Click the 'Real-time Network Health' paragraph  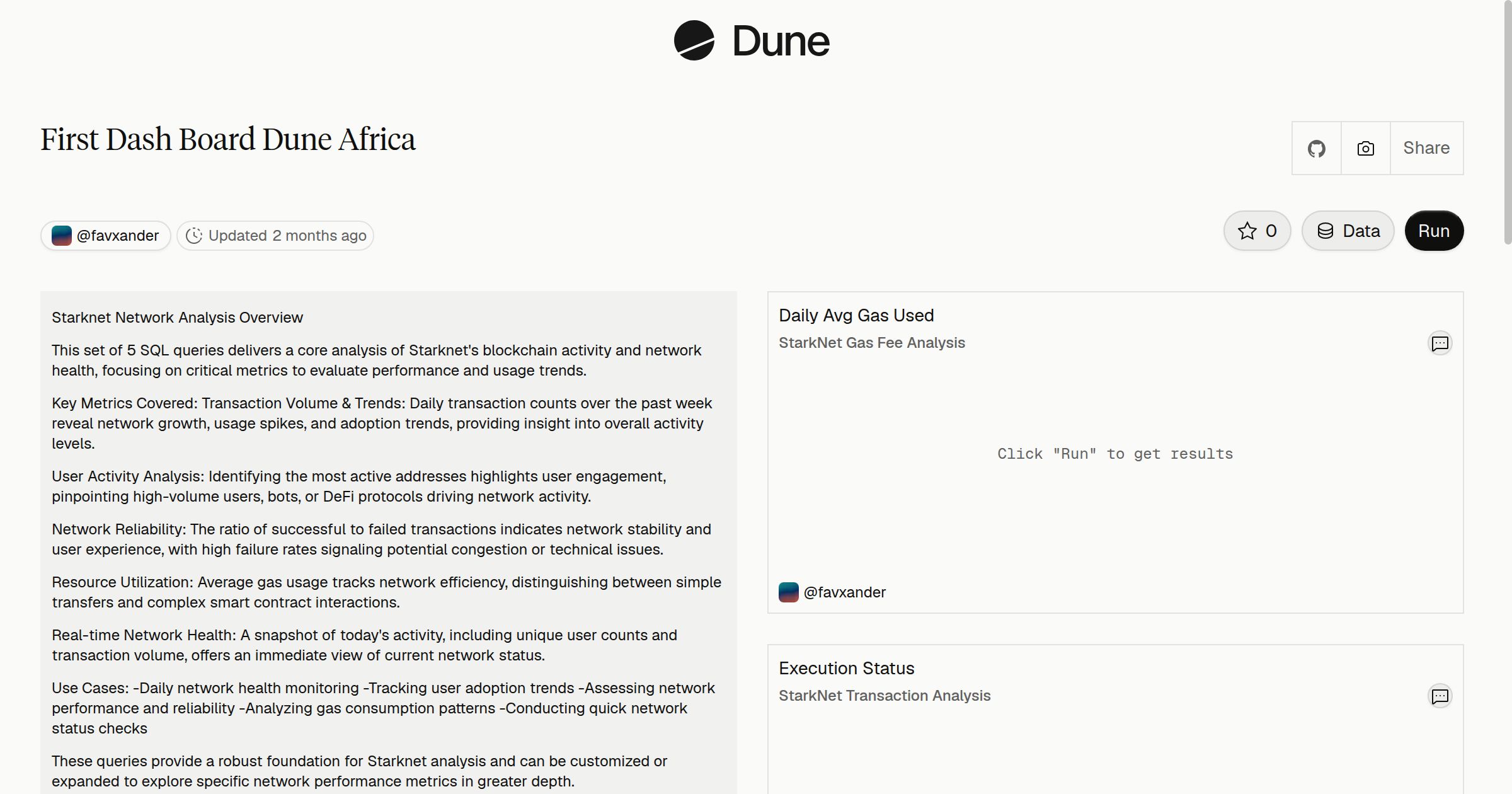(364, 645)
